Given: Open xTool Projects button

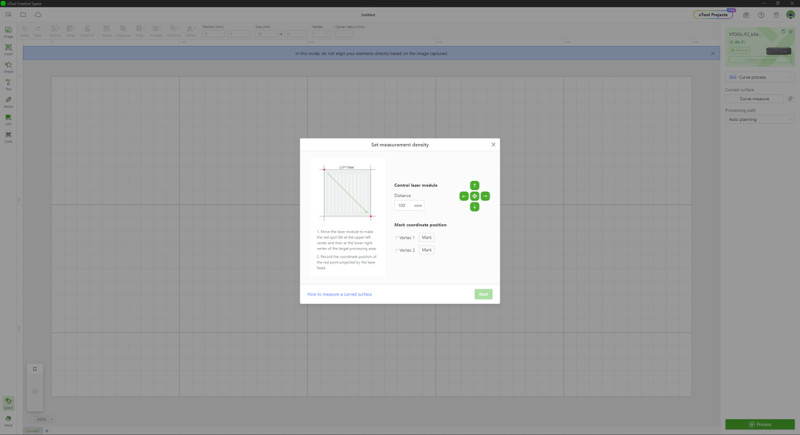Looking at the screenshot, I should point(713,15).
